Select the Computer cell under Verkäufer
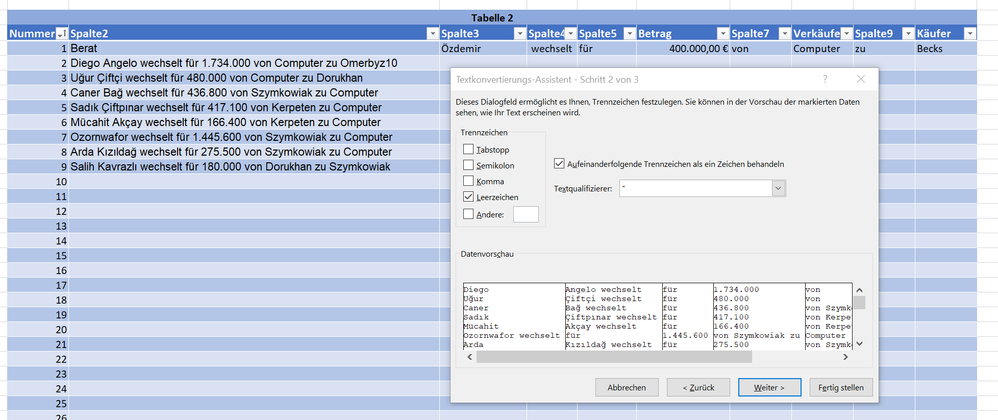Screen dimensions: 998x420 pyautogui.click(x=822, y=48)
